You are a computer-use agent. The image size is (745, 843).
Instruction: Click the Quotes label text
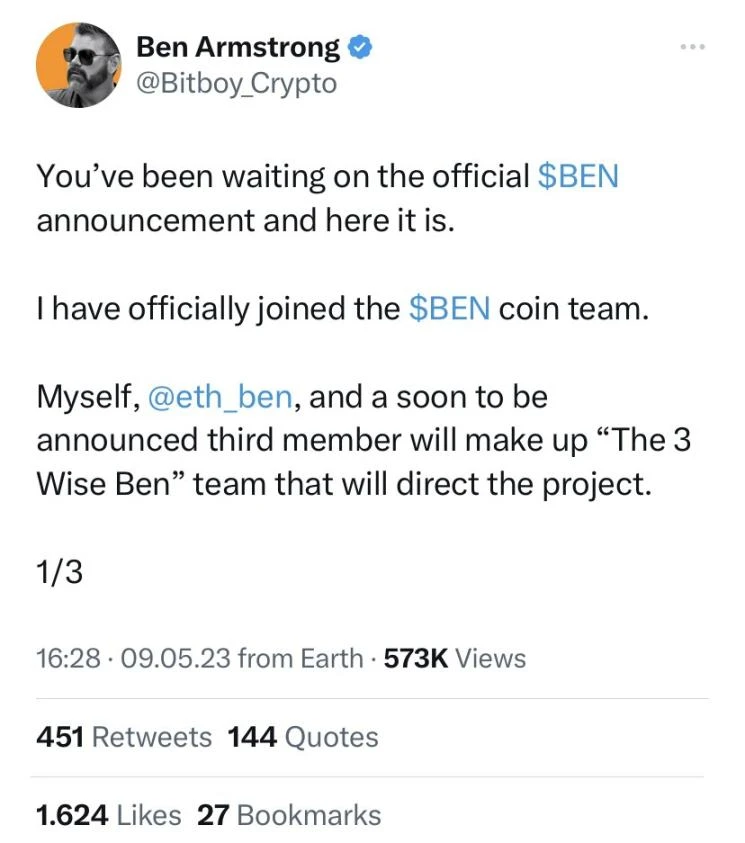334,738
